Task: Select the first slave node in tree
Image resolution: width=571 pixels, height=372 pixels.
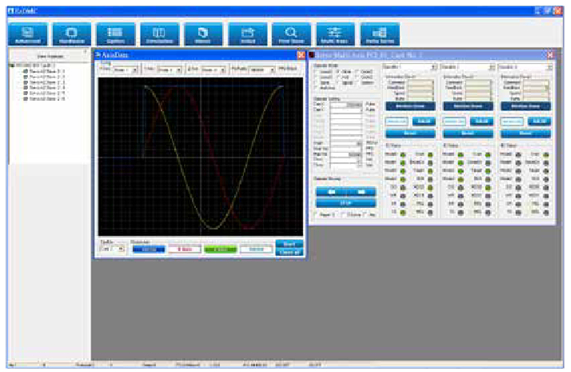Action: (x=44, y=71)
